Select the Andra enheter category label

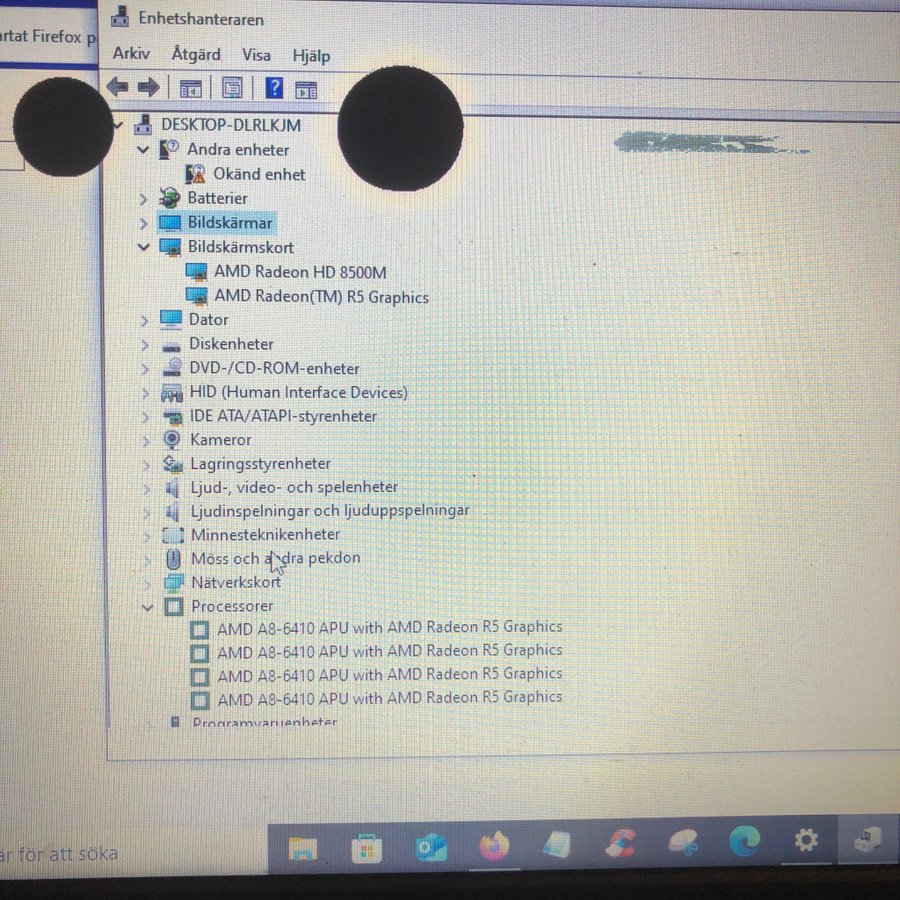pyautogui.click(x=238, y=149)
